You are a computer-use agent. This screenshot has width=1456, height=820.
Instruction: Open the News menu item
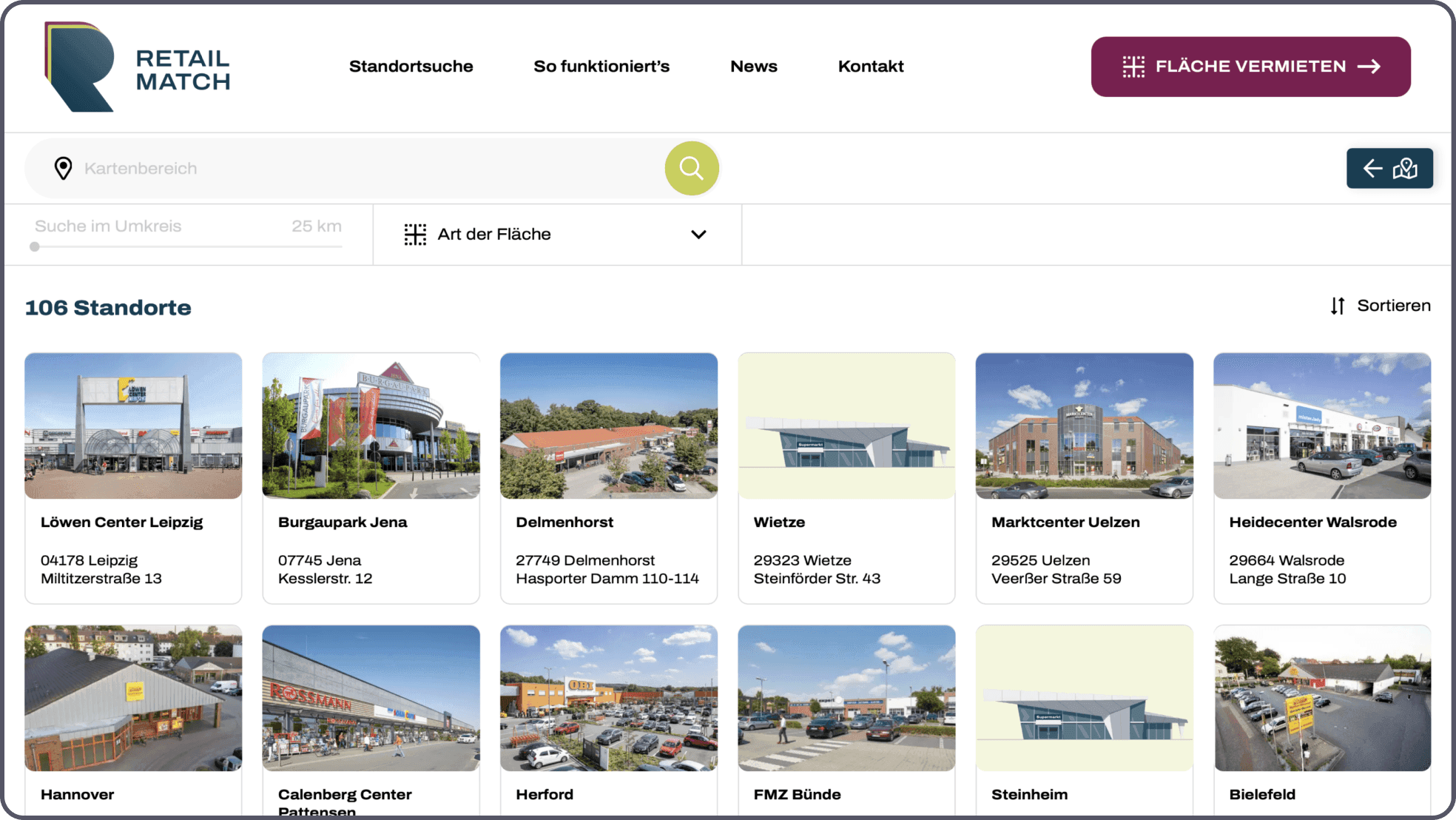(753, 67)
